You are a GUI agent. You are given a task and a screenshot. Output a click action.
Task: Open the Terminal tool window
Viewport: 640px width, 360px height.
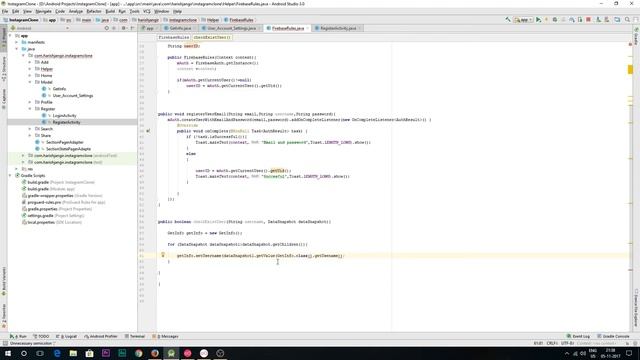135,336
